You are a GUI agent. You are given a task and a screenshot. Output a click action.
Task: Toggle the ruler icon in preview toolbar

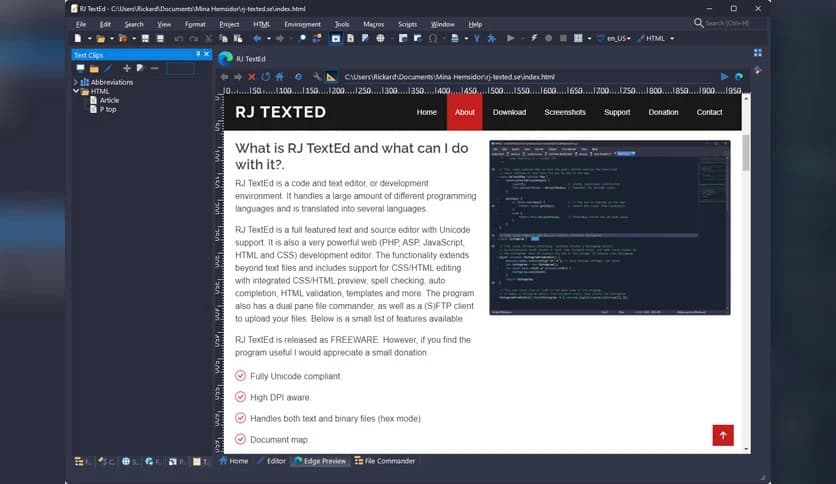(x=331, y=77)
